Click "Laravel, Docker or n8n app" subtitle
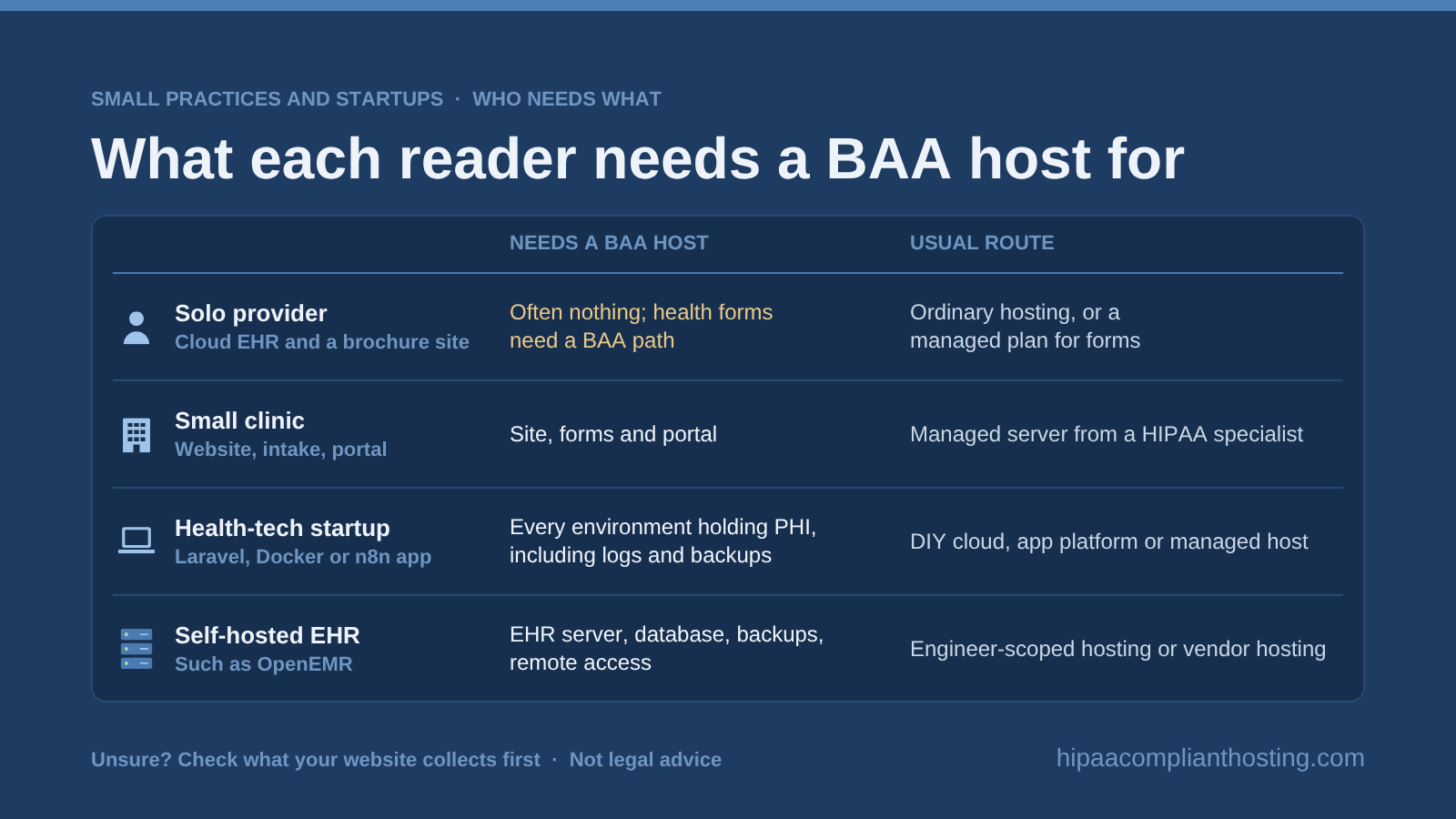The image size is (1456, 819). pos(303,557)
